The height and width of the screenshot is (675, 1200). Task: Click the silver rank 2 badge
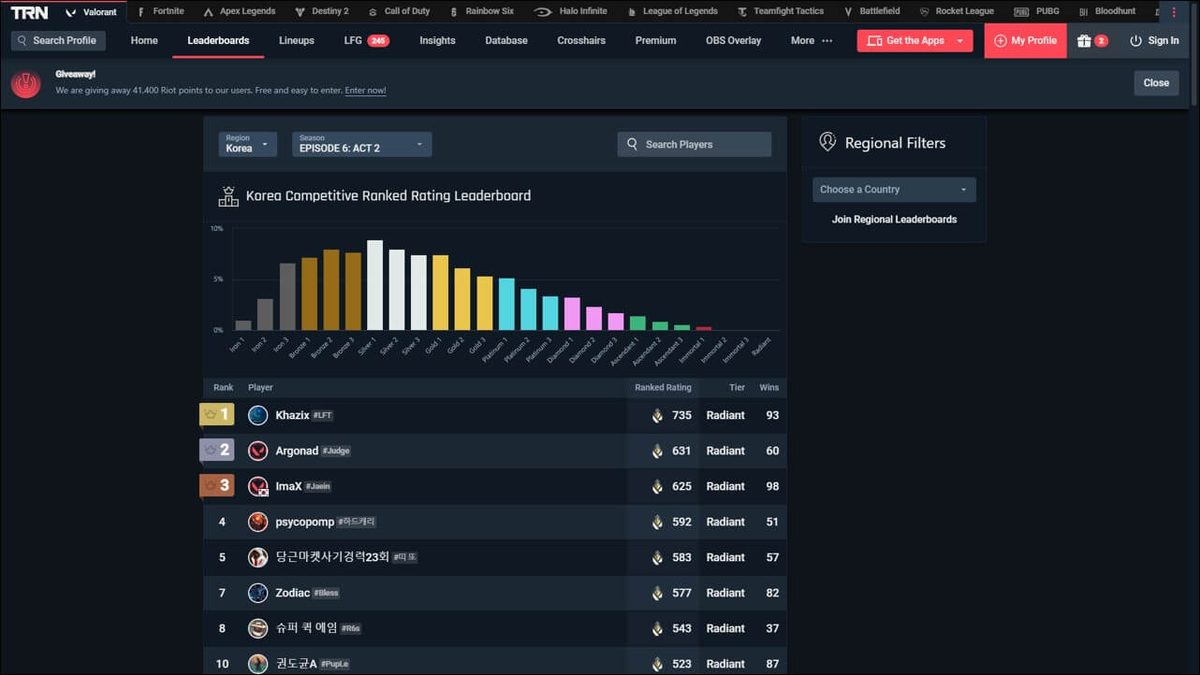217,450
